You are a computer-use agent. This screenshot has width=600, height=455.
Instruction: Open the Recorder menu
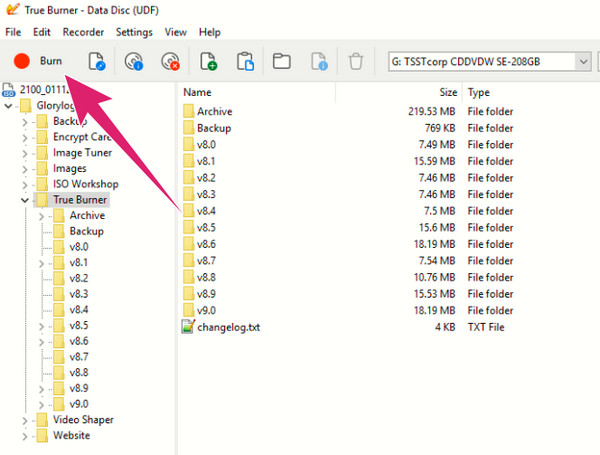pos(83,32)
